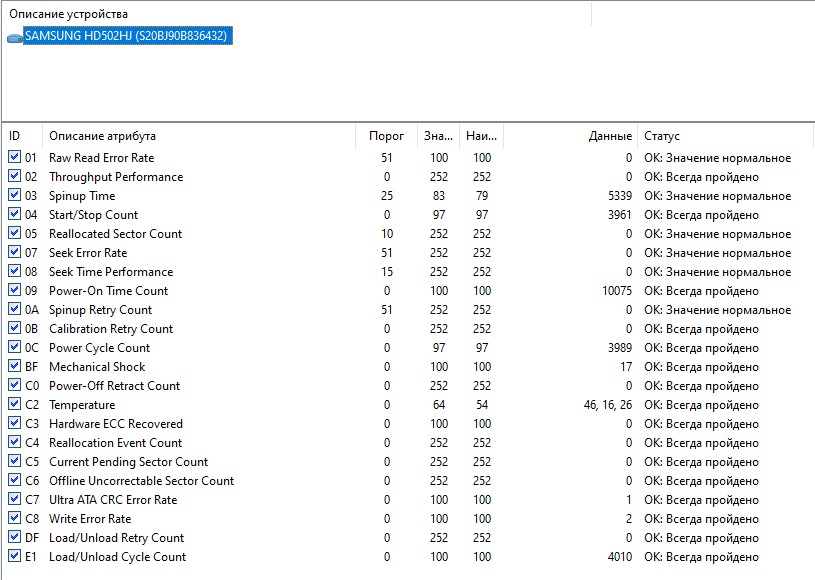Click the Данные column header
Screen dimensions: 815x580
point(610,136)
